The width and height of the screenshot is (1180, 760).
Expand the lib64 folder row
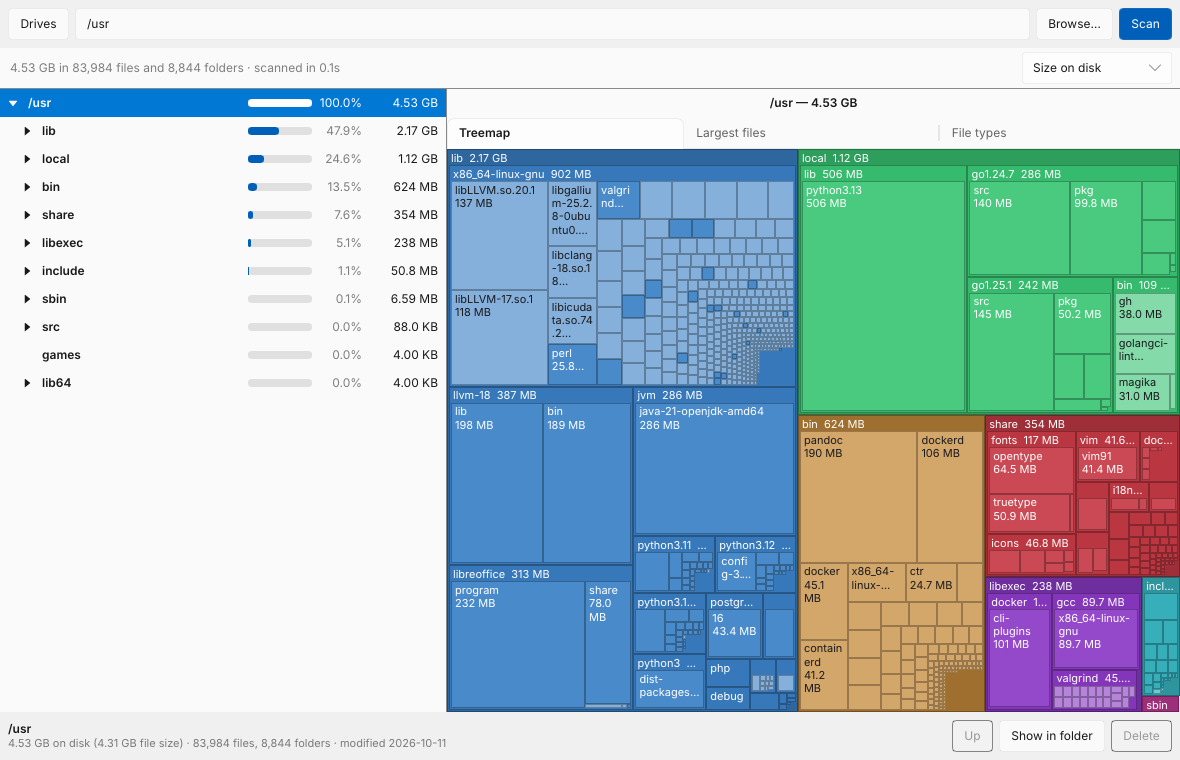[x=27, y=383]
